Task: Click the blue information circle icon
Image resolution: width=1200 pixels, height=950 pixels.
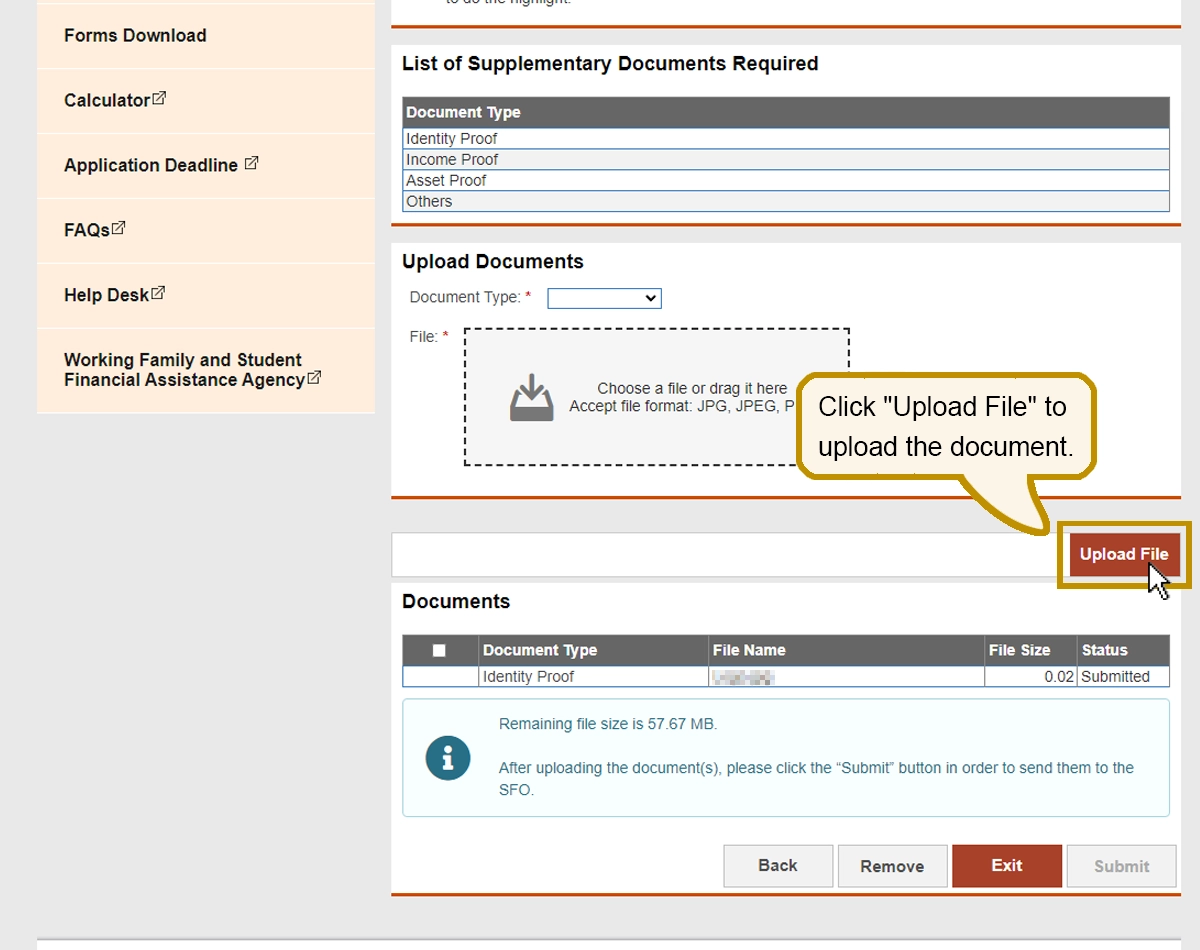Action: click(447, 758)
